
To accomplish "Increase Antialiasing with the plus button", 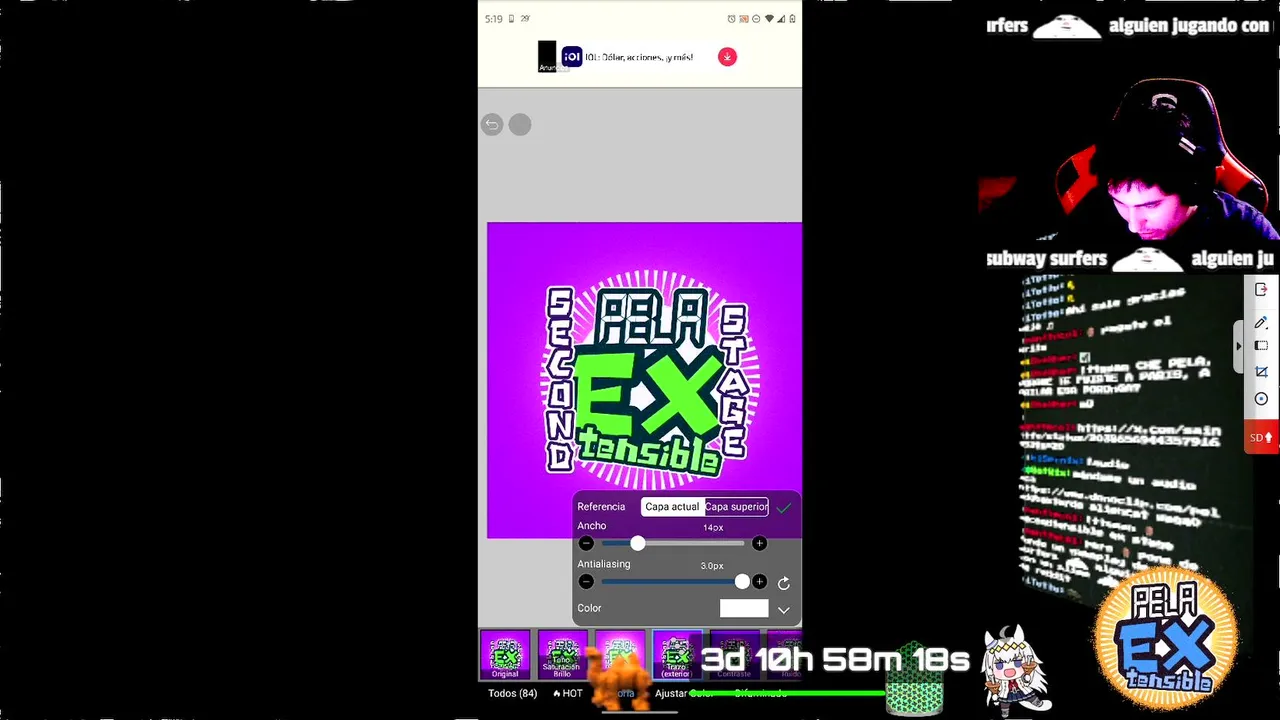I will [759, 582].
